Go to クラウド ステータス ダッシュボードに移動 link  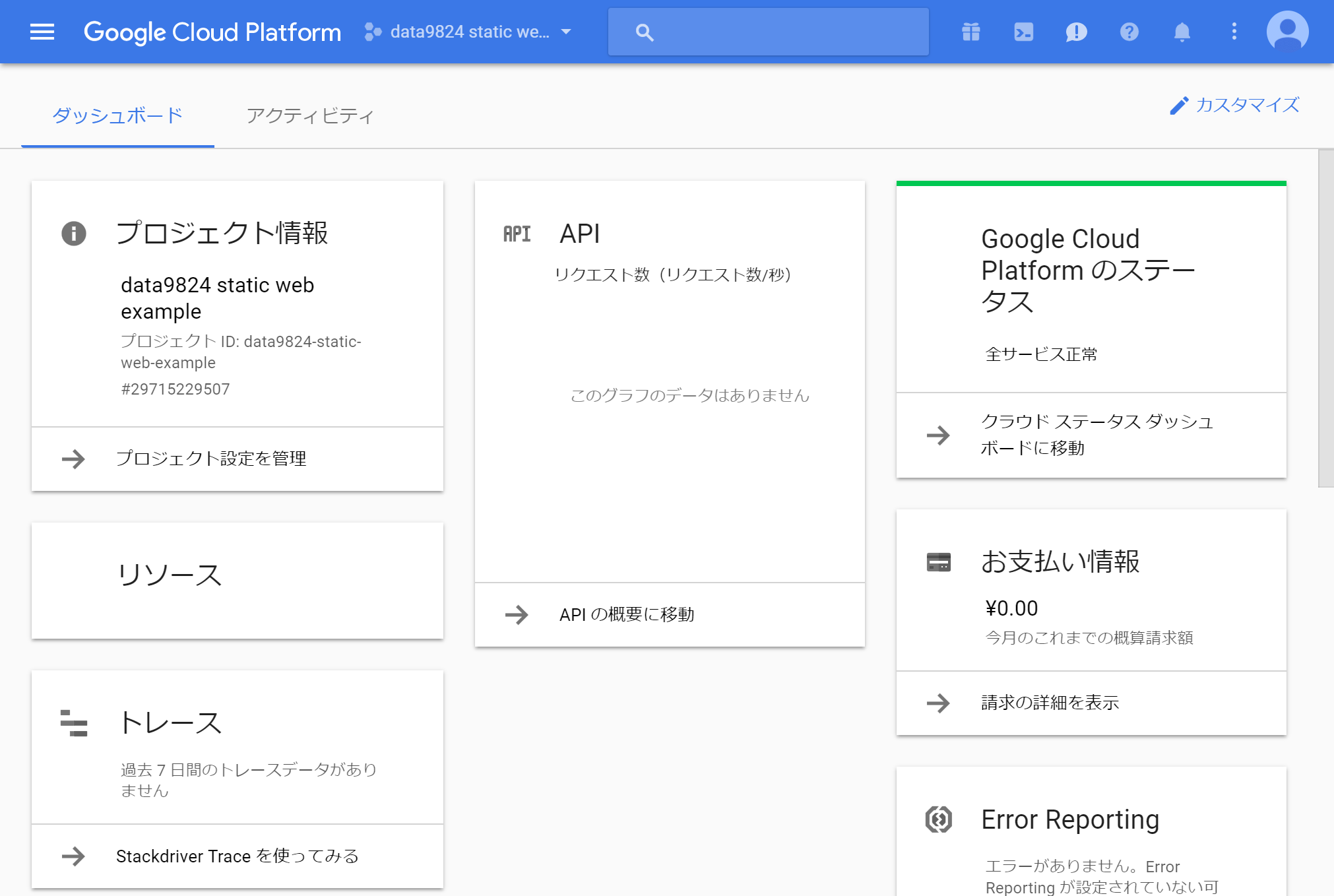coord(1096,435)
